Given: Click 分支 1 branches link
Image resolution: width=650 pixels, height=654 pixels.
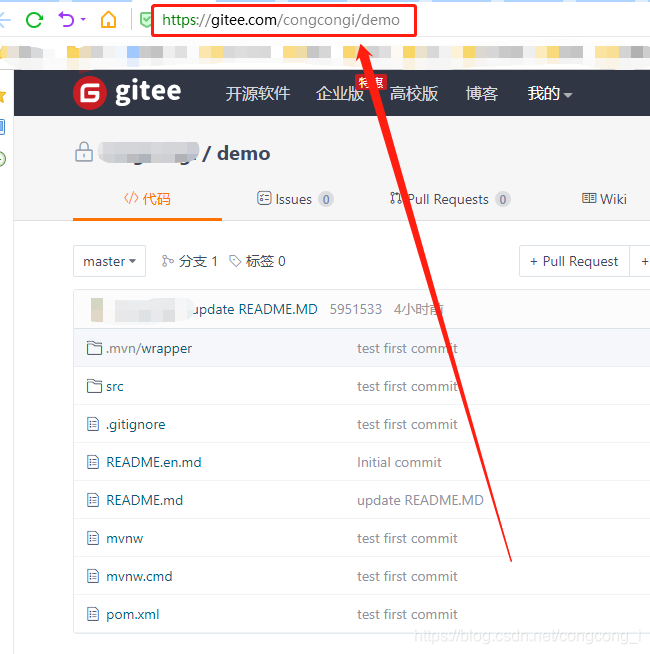Looking at the screenshot, I should pos(190,261).
